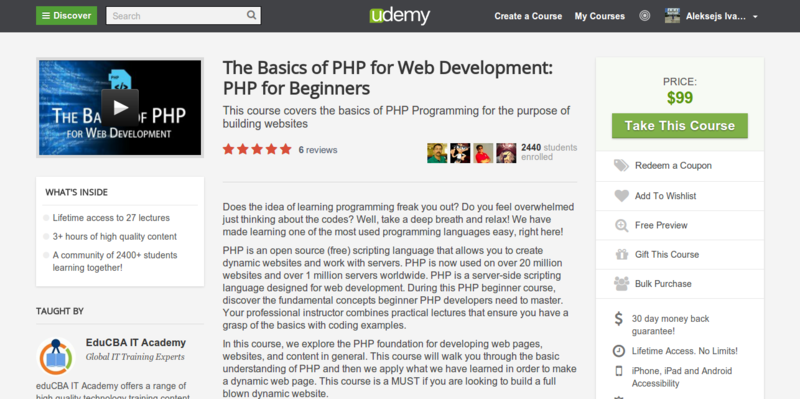Click the gift box icon
The image size is (800, 399).
click(x=621, y=254)
